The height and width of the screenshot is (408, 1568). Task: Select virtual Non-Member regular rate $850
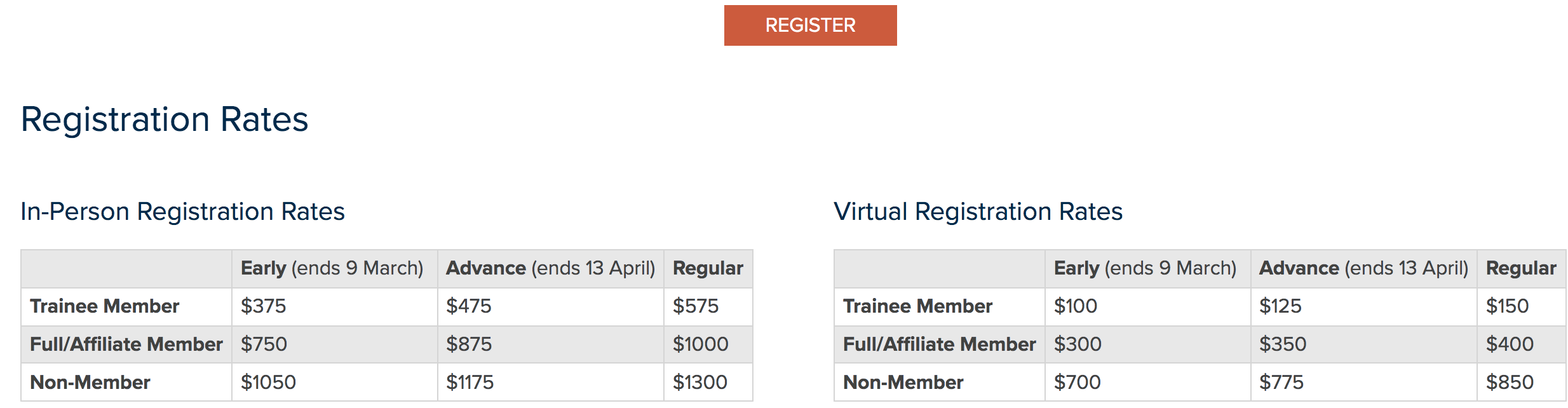coord(1510,383)
